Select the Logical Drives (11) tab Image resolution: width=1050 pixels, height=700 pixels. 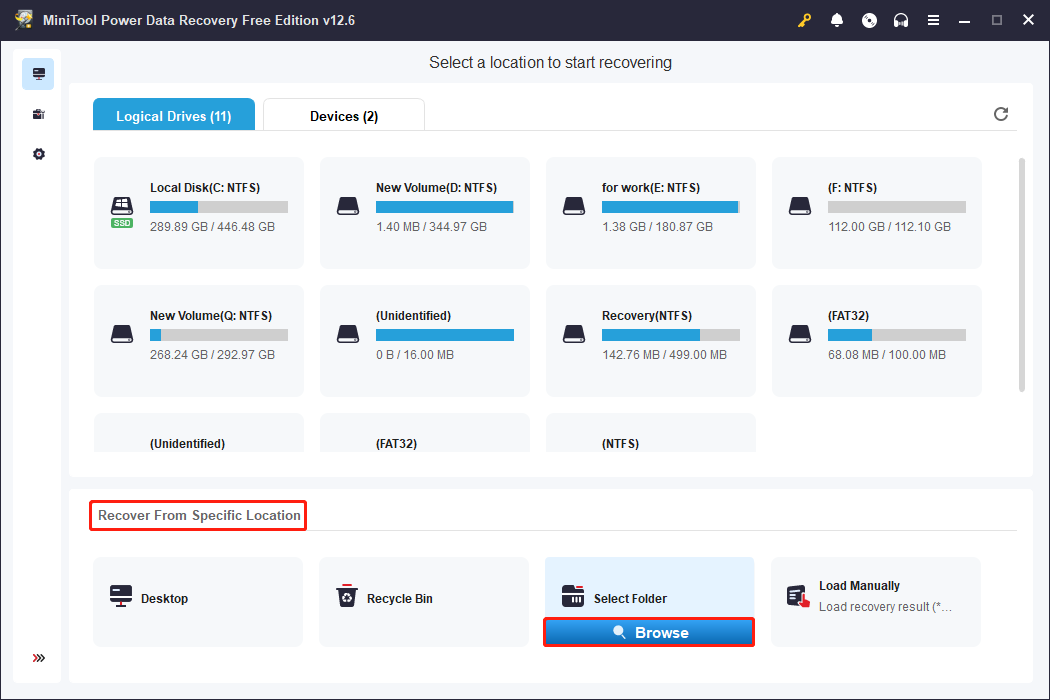click(173, 116)
